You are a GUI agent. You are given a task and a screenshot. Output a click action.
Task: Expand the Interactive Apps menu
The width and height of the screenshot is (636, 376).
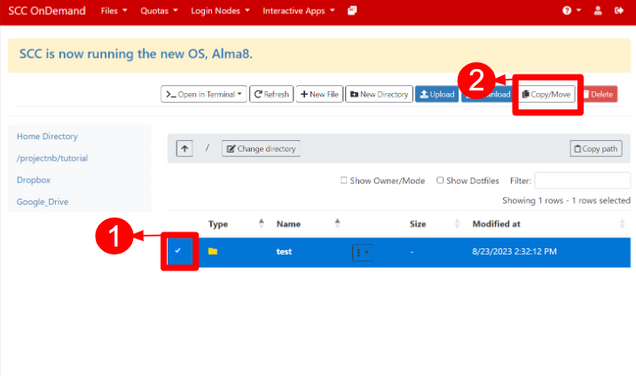pos(299,11)
